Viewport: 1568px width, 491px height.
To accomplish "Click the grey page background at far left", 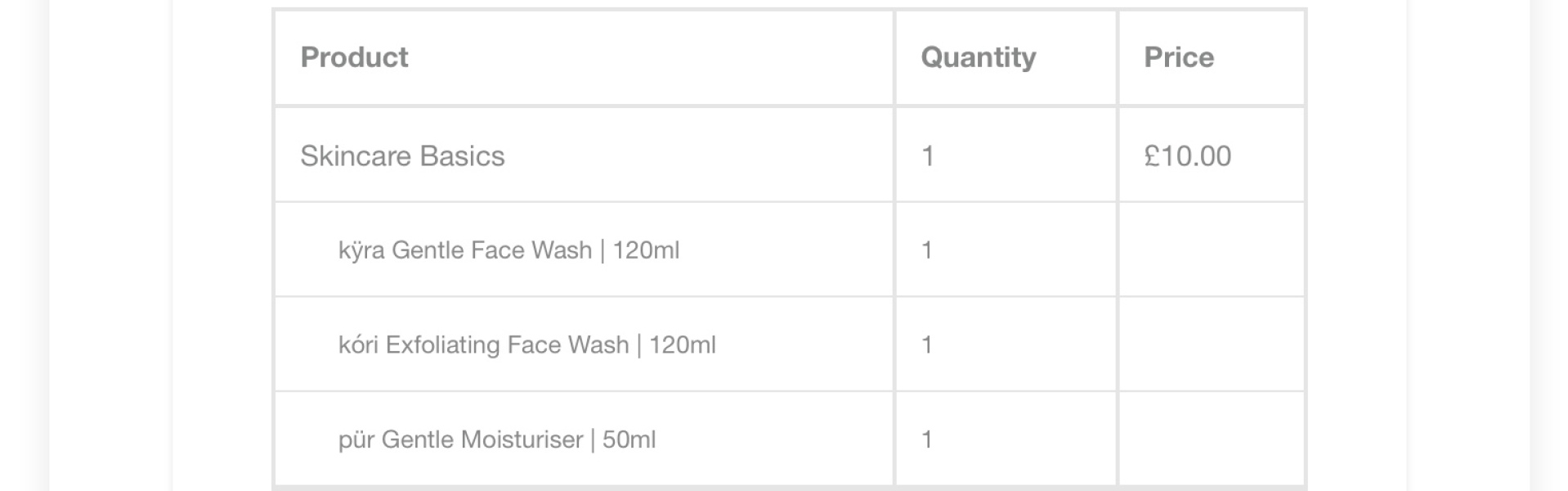I will [23, 245].
